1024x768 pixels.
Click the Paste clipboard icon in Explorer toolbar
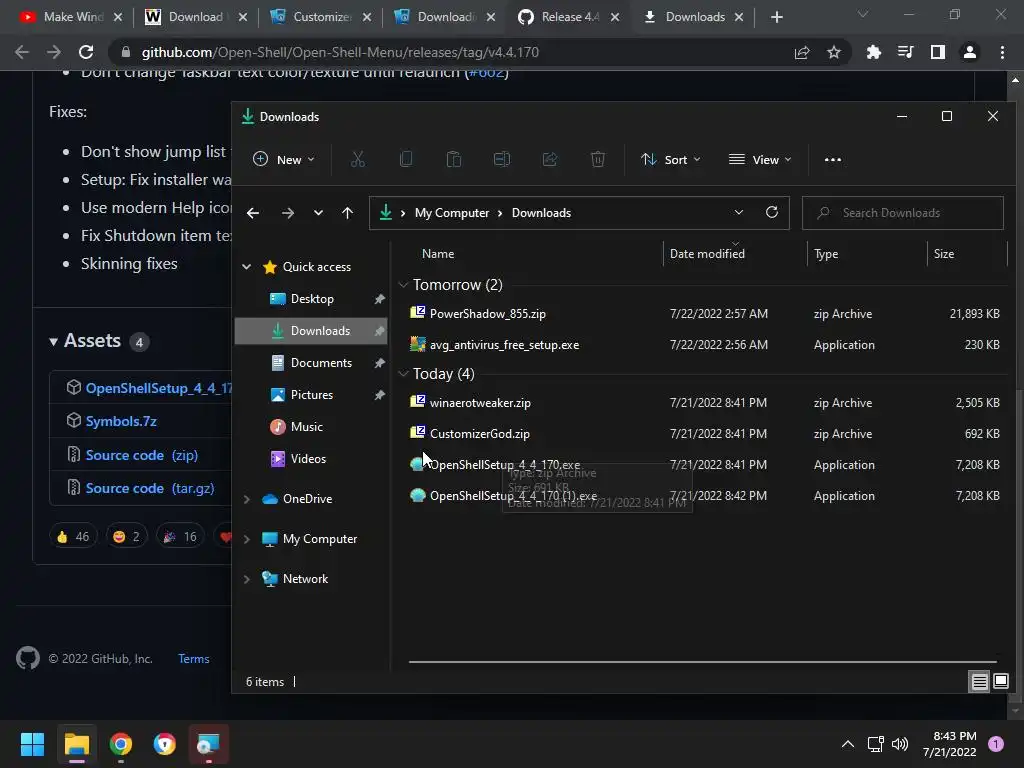click(454, 159)
